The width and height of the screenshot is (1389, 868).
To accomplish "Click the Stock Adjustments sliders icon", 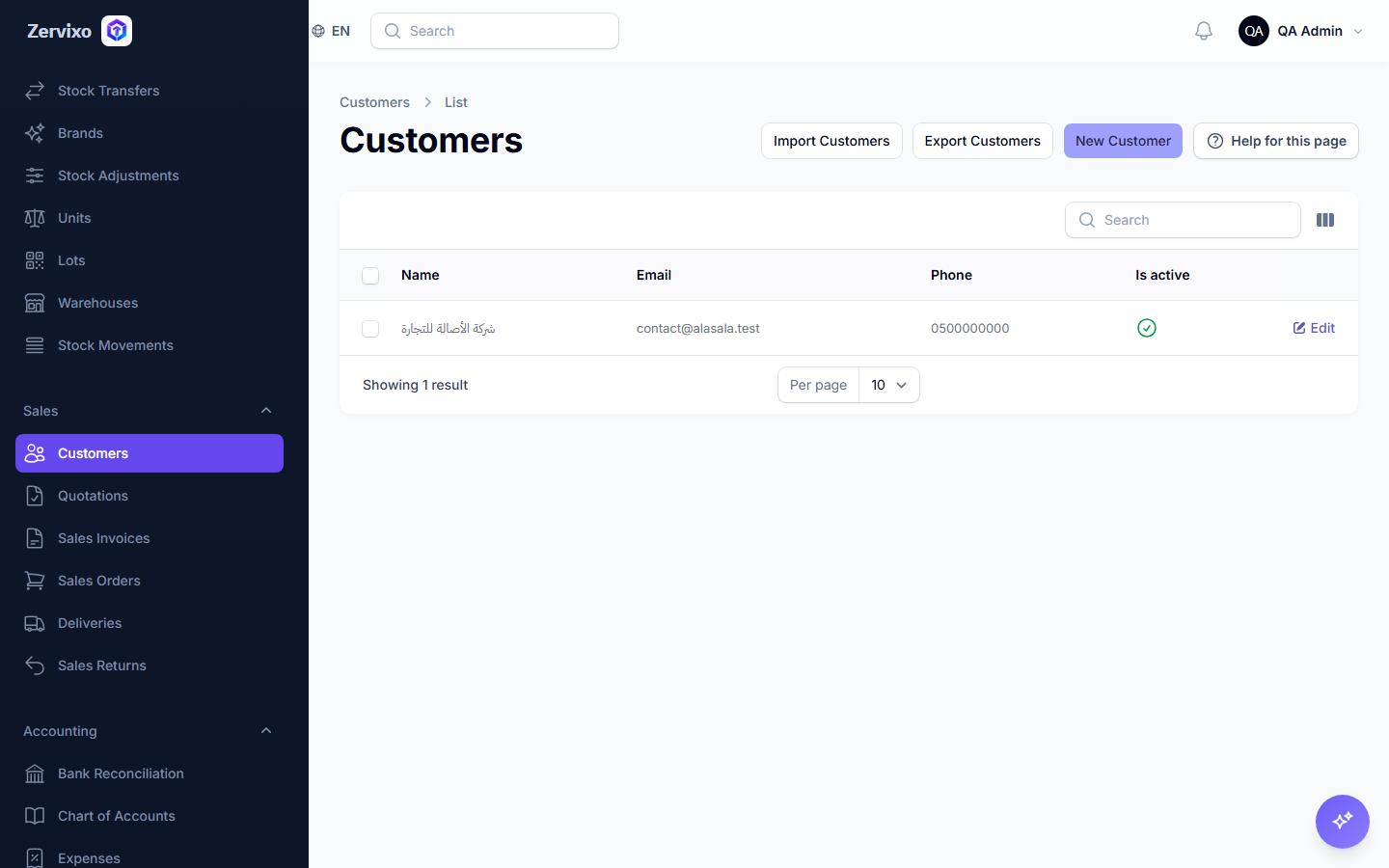I will [35, 176].
